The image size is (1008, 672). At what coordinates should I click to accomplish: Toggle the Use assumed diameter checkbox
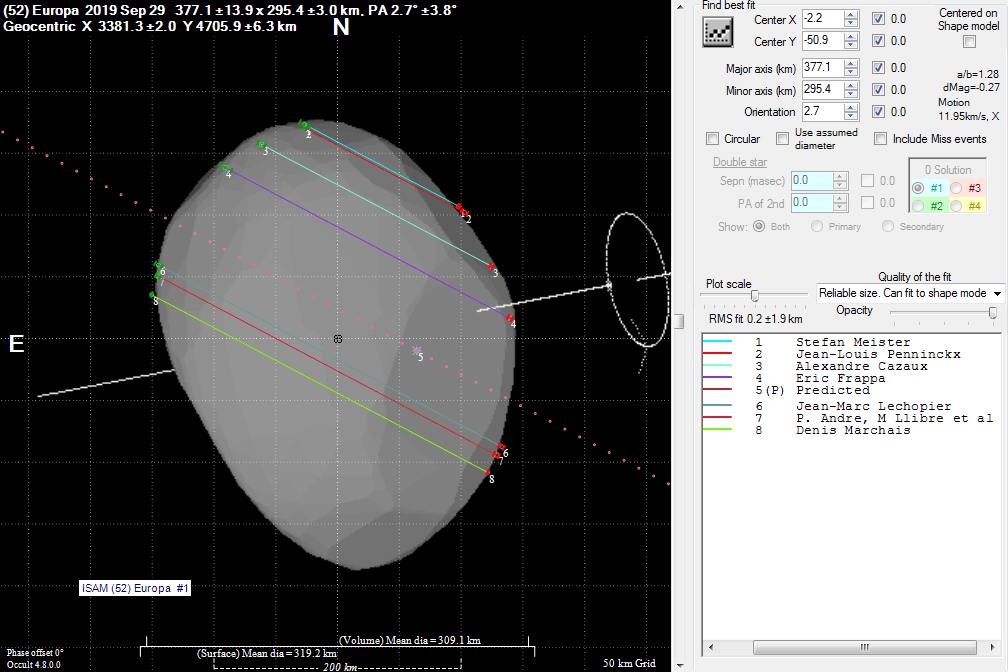(780, 139)
